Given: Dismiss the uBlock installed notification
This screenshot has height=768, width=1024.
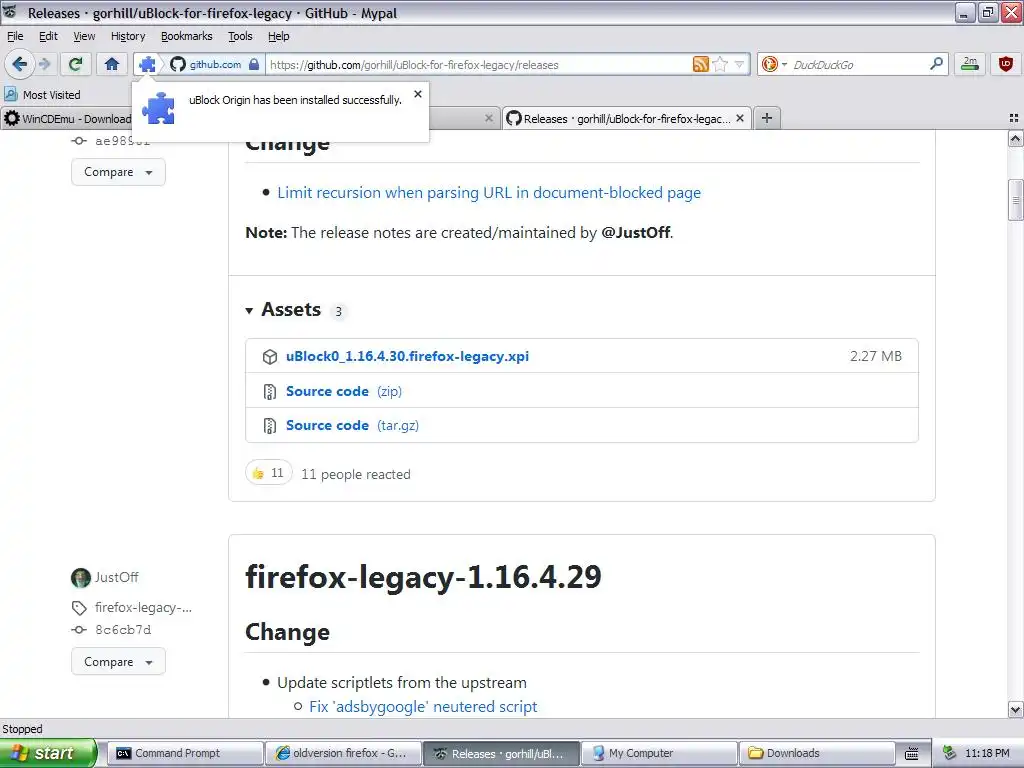Looking at the screenshot, I should (418, 94).
